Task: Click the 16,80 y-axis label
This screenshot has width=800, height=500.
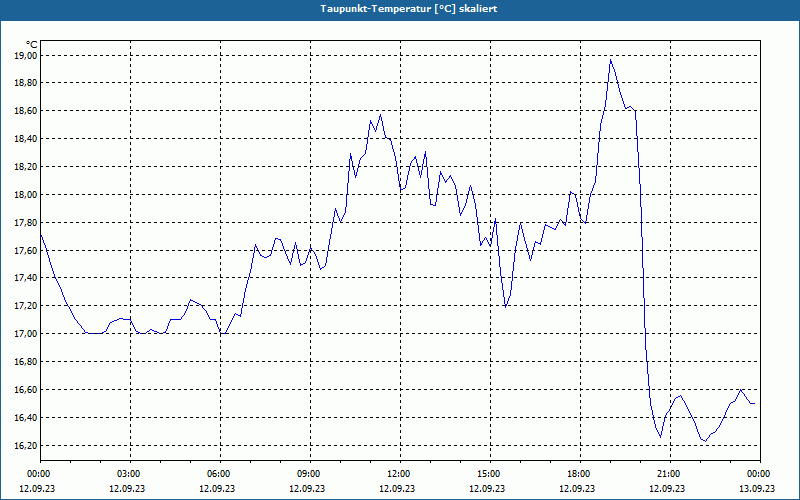Action: [x=28, y=362]
